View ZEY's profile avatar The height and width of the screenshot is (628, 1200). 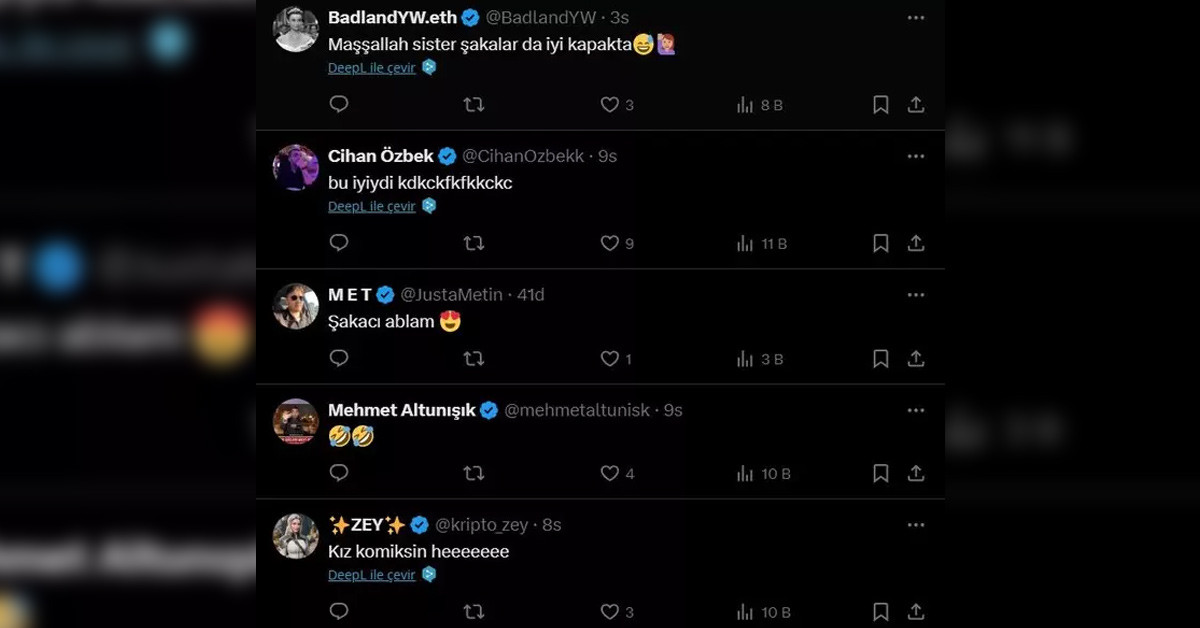pyautogui.click(x=296, y=536)
